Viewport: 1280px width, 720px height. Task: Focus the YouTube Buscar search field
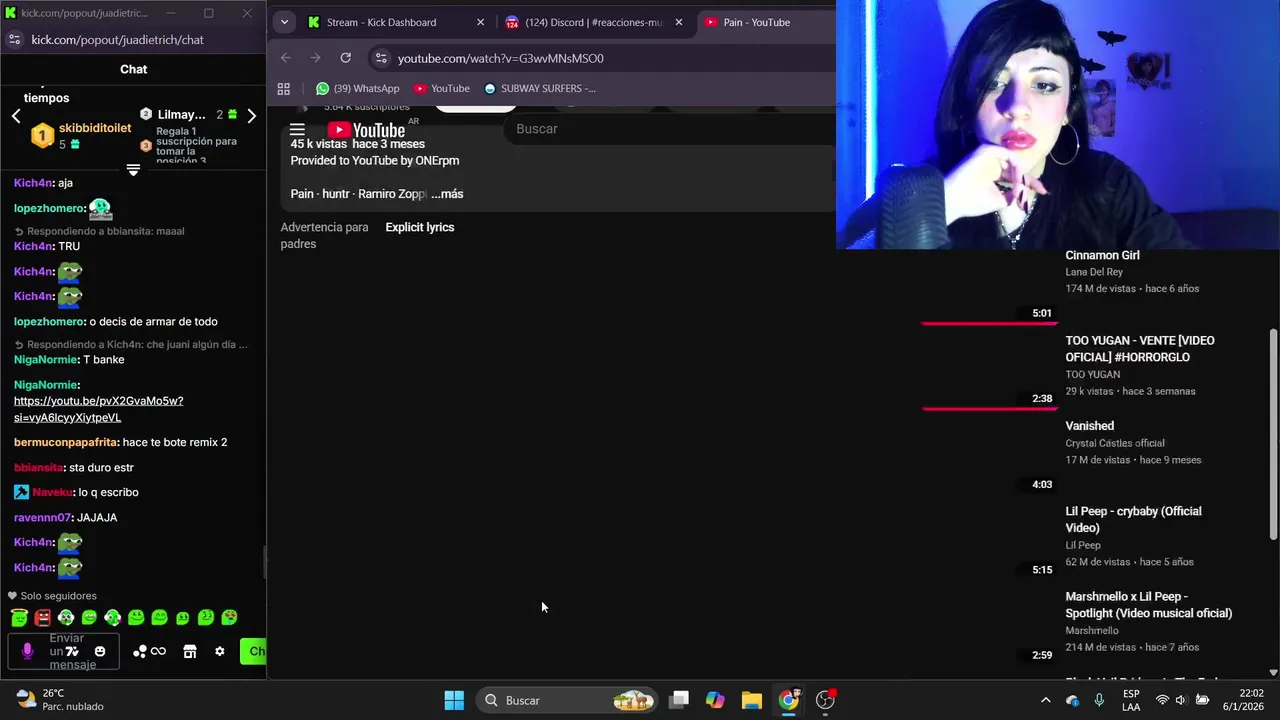[670, 129]
